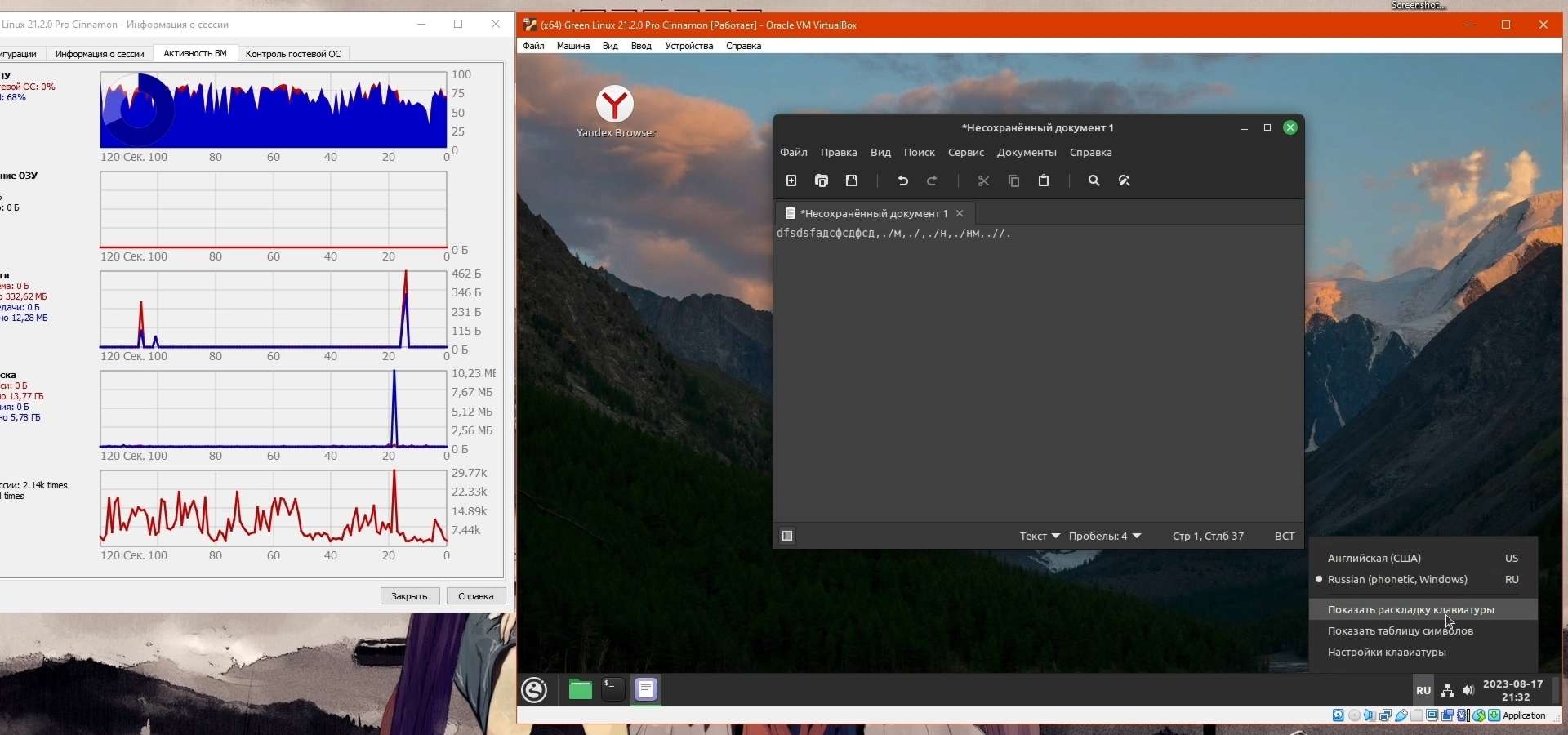This screenshot has width=1568, height=735.
Task: Launch the green folder file manager from the panel
Action: [581, 690]
